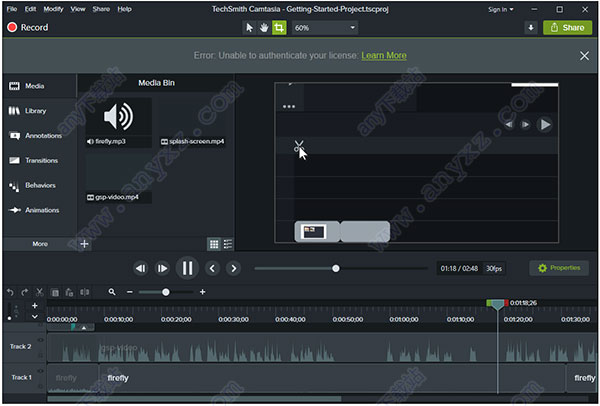600x406 pixels.
Task: Open the Help menu
Action: [x=124, y=9]
